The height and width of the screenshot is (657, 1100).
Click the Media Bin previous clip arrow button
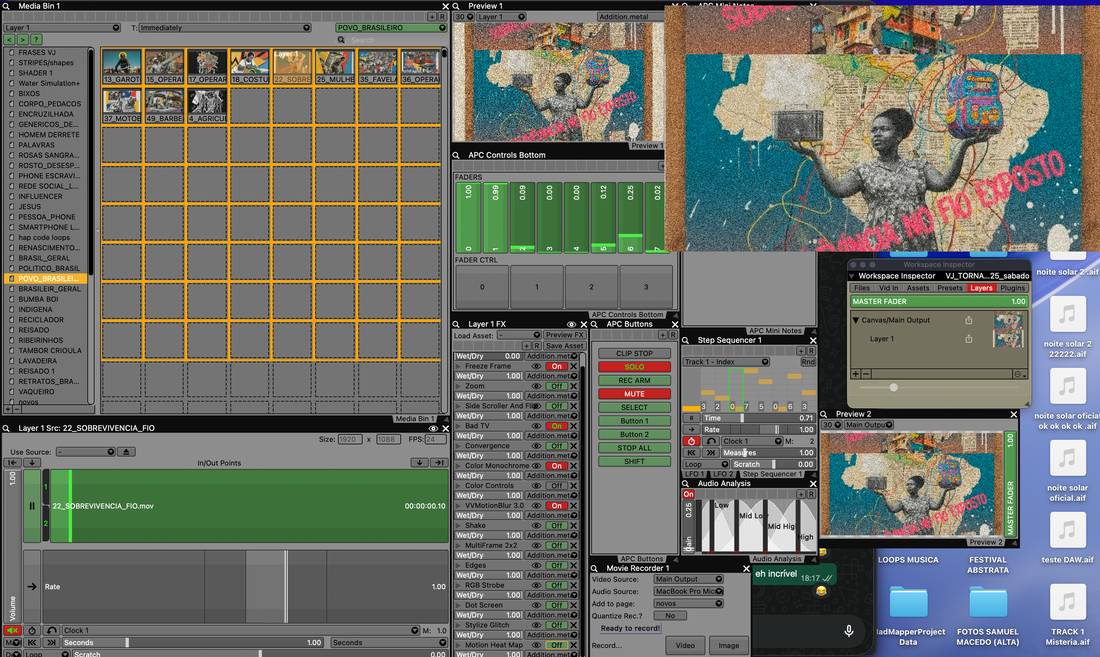pos(10,39)
